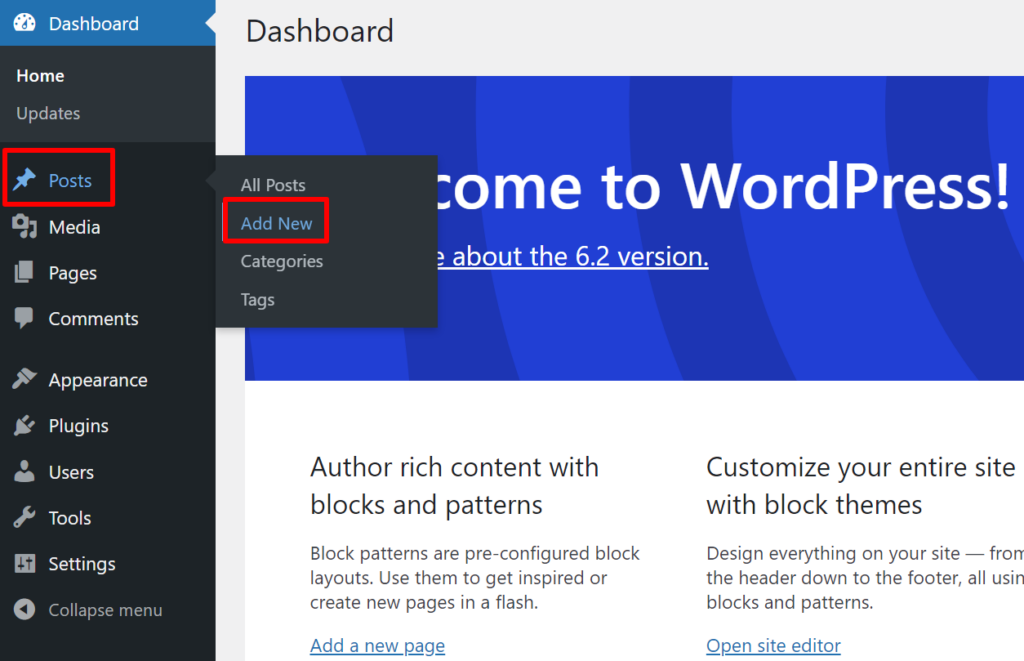Image resolution: width=1024 pixels, height=661 pixels.
Task: Open the Settings sliders icon
Action: pyautogui.click(x=27, y=564)
